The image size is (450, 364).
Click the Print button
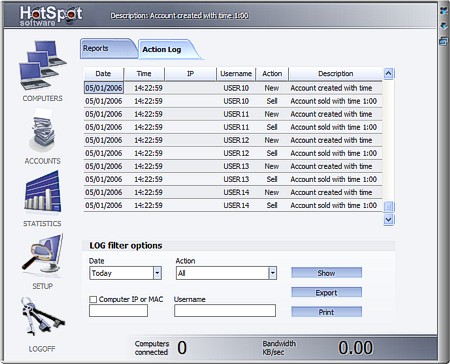tap(326, 312)
